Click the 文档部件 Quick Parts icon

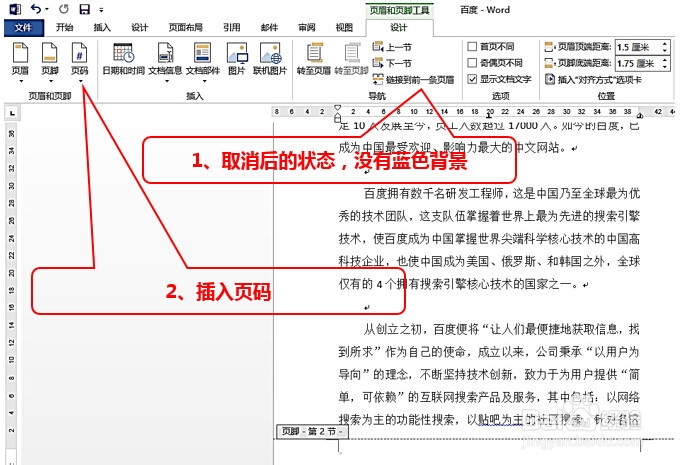(203, 53)
